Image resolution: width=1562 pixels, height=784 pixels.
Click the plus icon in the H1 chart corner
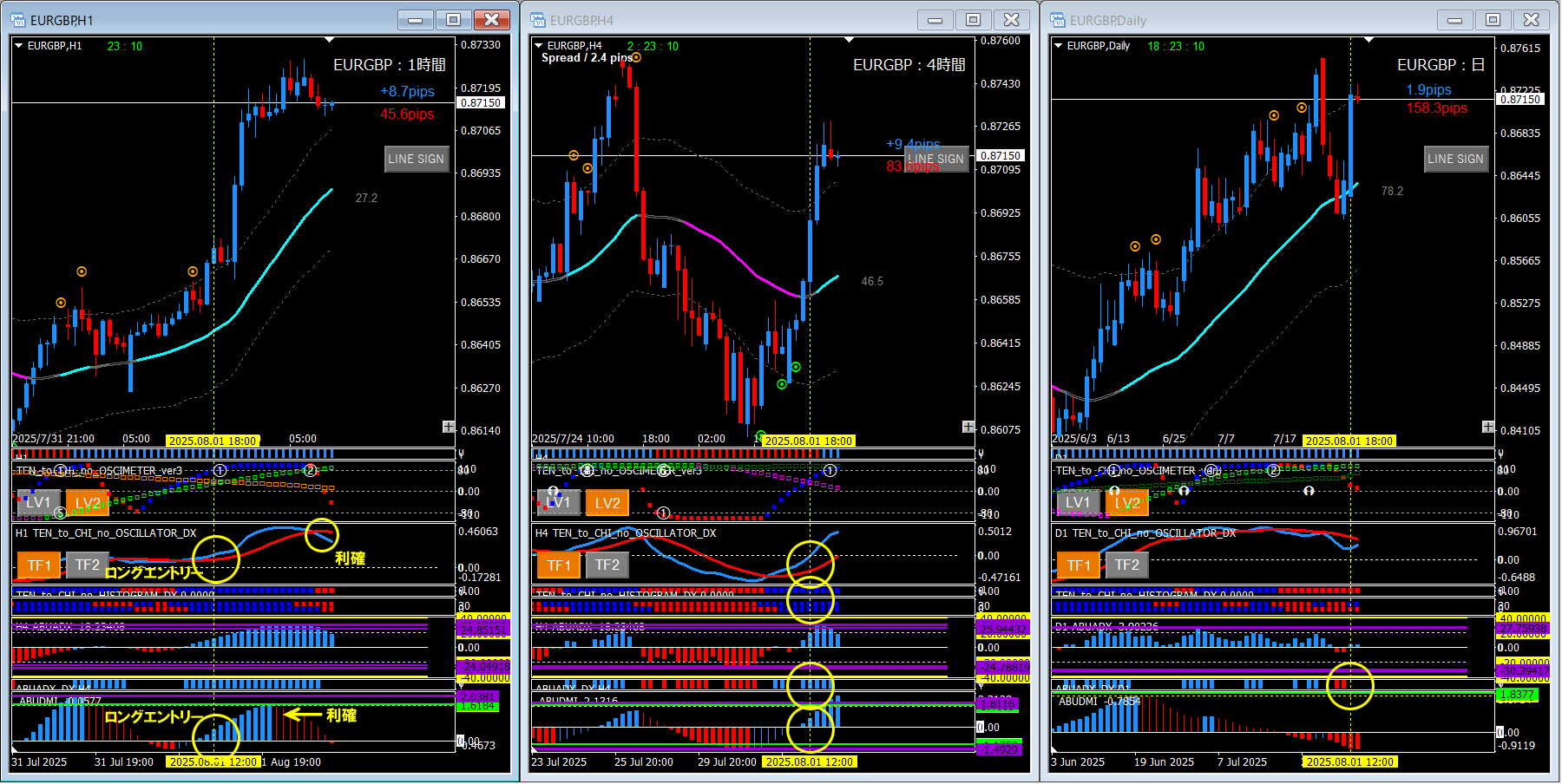pyautogui.click(x=449, y=427)
